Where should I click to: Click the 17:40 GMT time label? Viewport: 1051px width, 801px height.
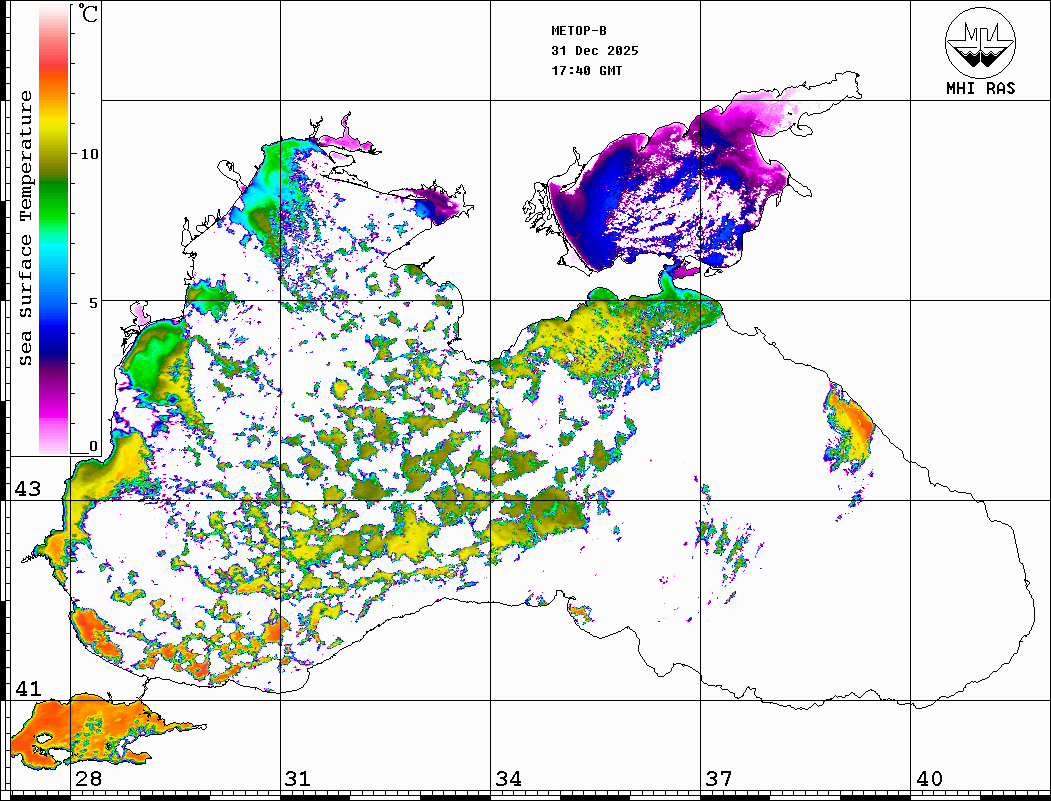pos(586,71)
